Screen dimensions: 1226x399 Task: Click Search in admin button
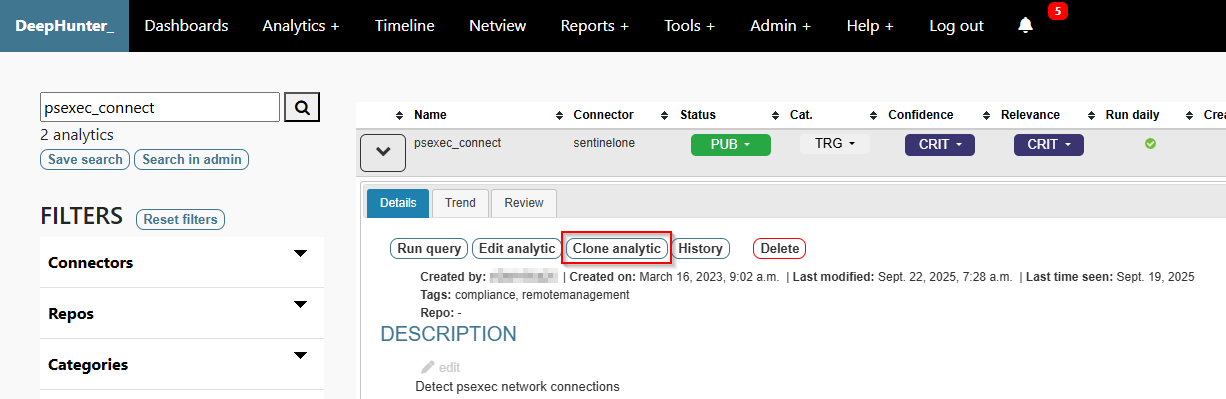point(192,159)
